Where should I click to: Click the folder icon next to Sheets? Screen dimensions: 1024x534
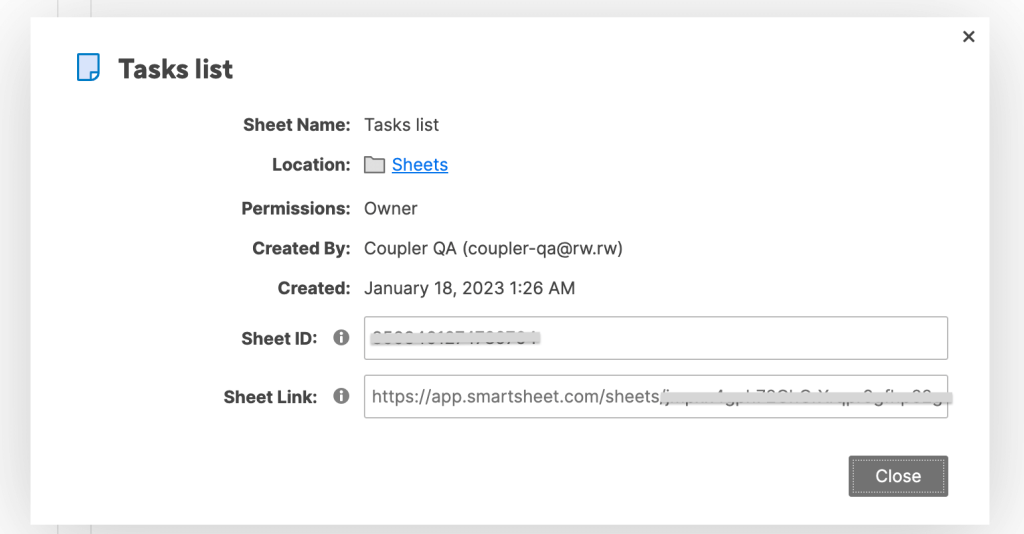pos(374,165)
